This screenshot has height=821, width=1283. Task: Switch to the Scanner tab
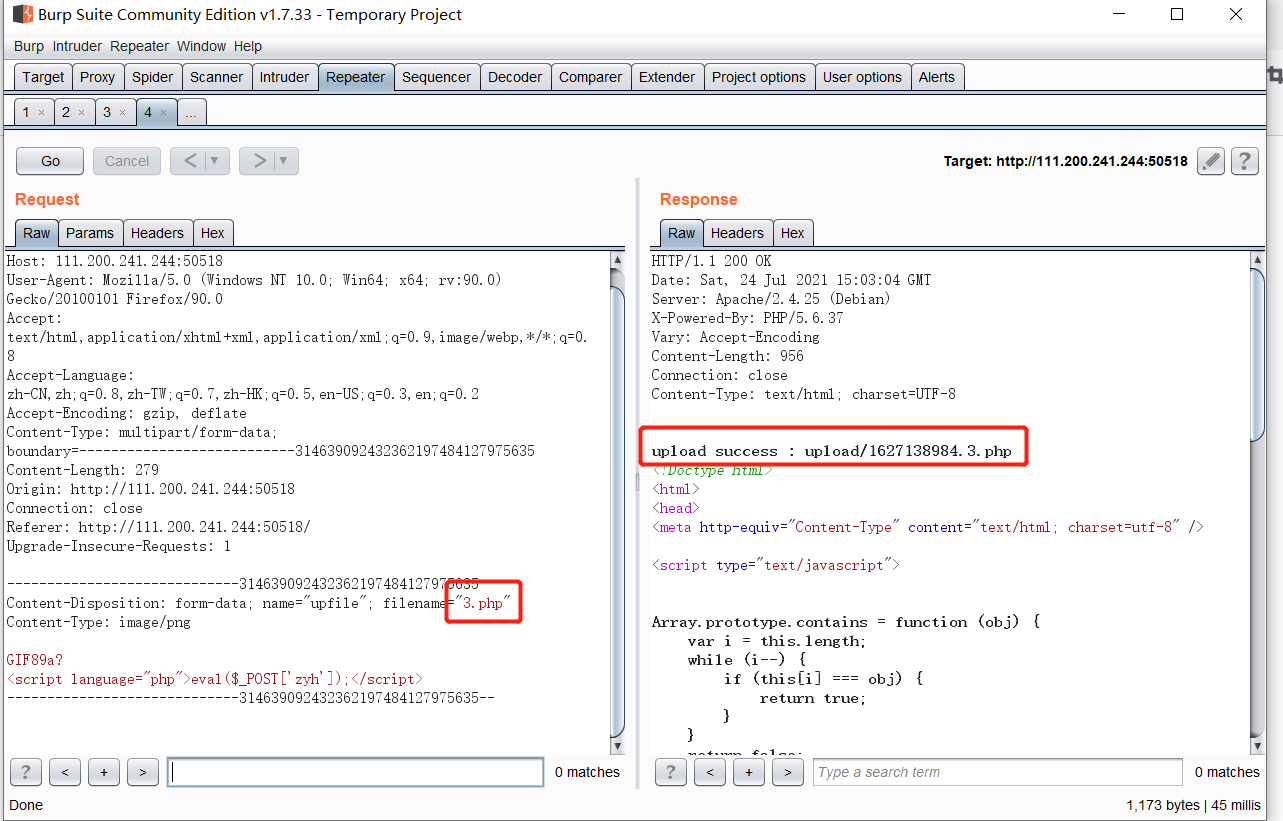216,77
